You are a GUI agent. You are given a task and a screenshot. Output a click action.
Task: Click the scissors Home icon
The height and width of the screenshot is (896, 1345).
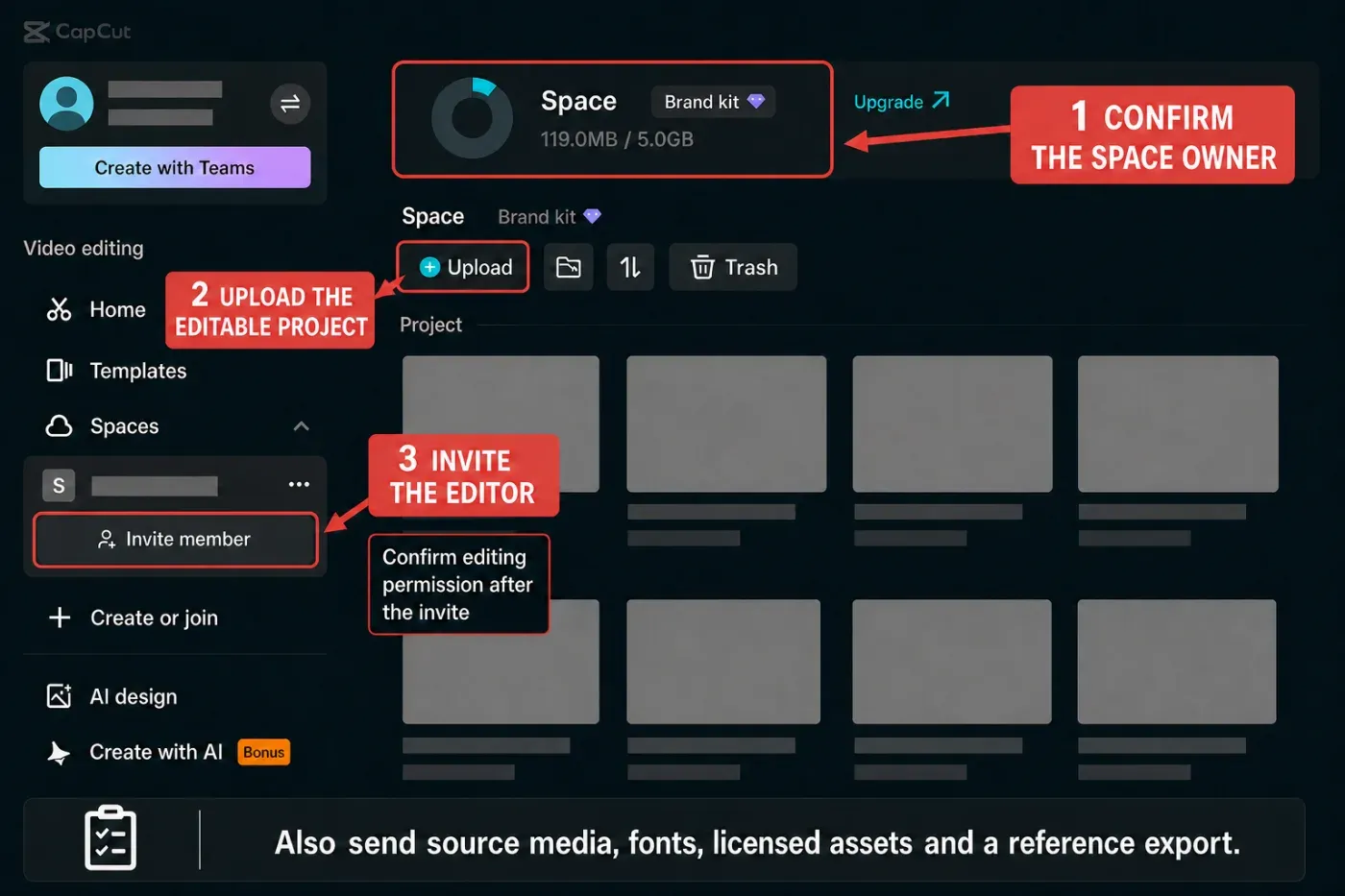(60, 309)
